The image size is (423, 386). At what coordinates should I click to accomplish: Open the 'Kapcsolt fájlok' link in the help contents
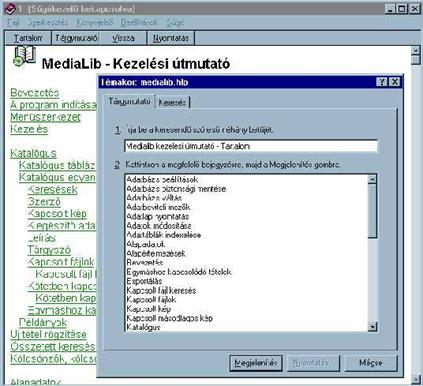(61, 262)
